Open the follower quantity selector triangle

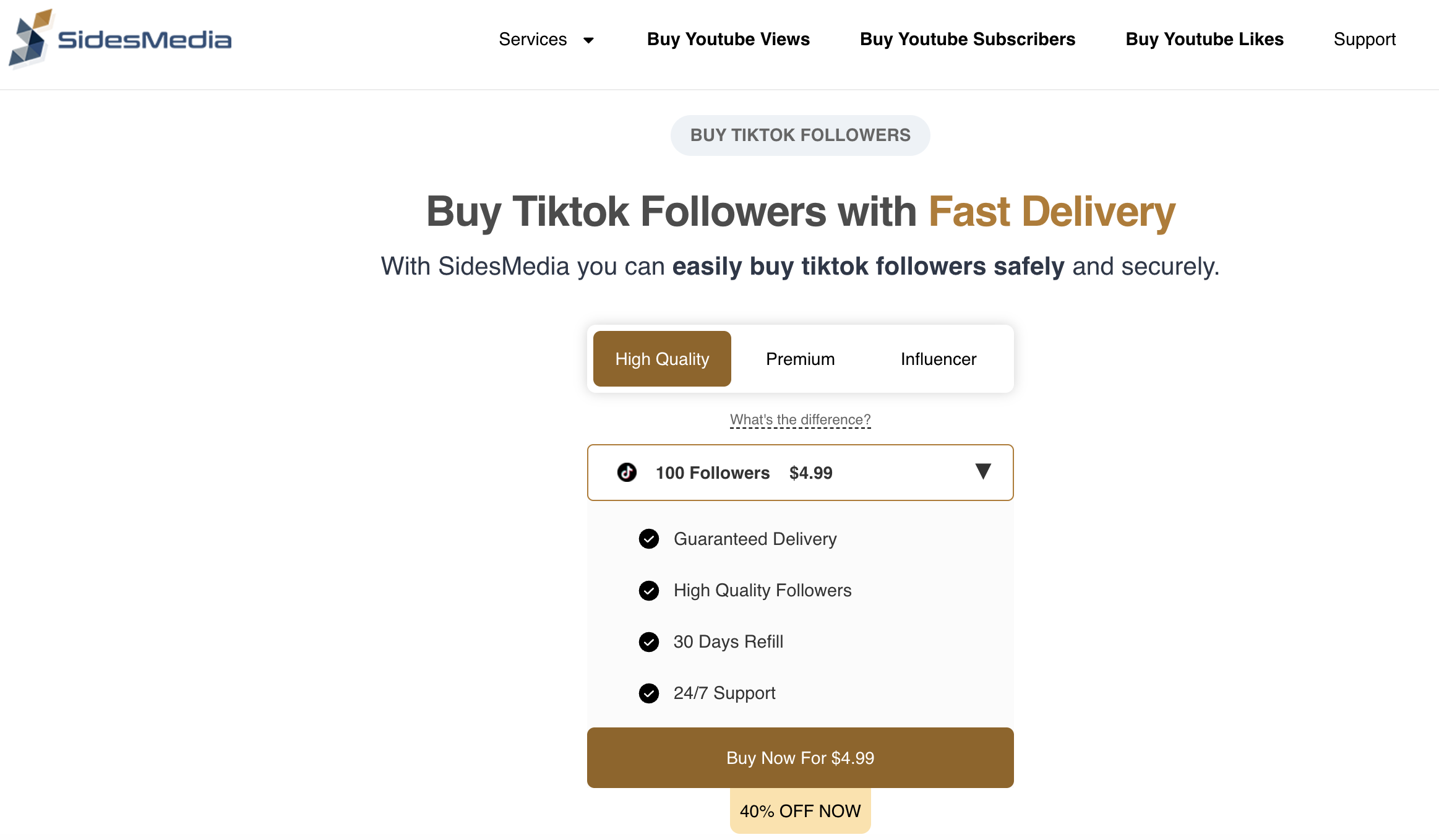click(x=983, y=472)
